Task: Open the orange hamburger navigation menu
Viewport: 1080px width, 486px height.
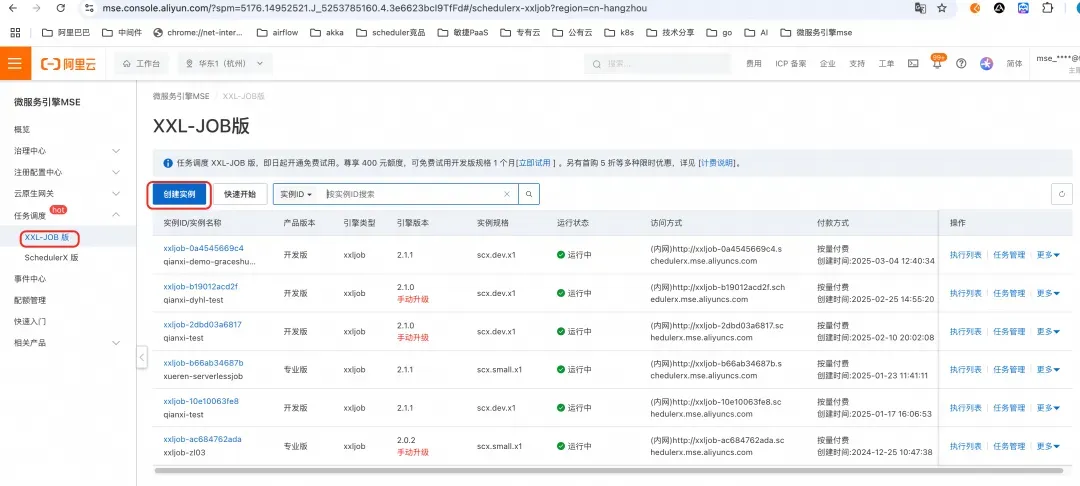Action: [x=14, y=63]
